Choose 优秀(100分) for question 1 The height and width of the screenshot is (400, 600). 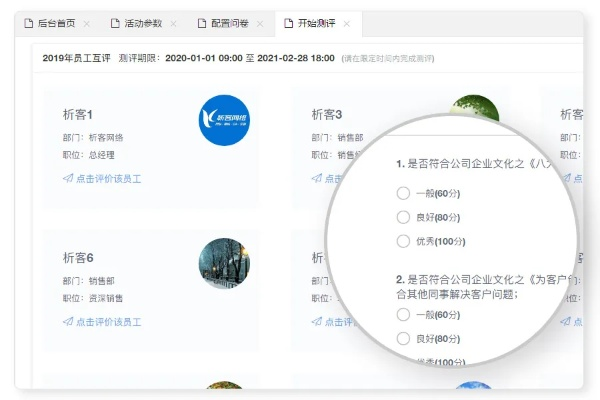tap(403, 241)
